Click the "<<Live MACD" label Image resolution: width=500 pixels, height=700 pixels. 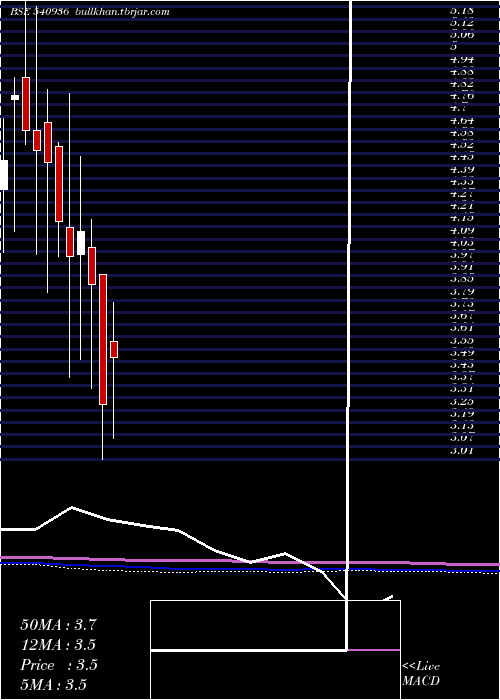pos(421,674)
